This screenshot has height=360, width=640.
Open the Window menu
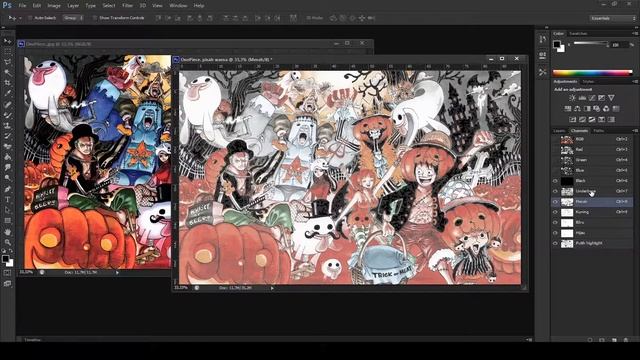(x=178, y=6)
